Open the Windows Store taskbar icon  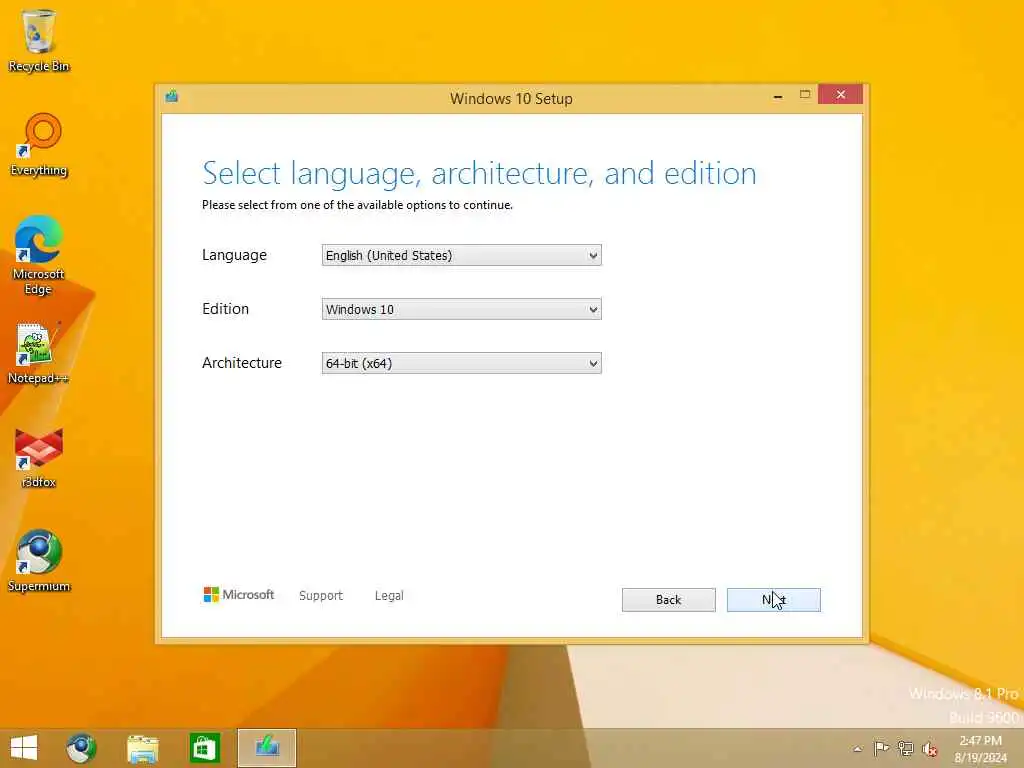click(204, 748)
